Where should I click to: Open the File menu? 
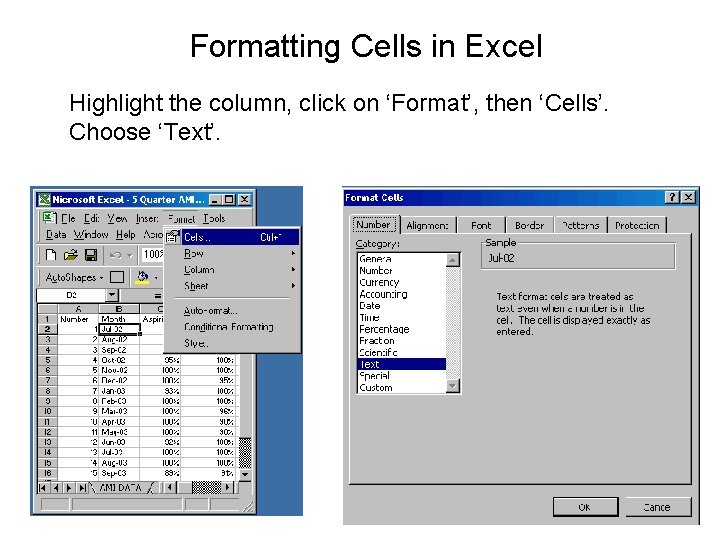click(x=68, y=218)
